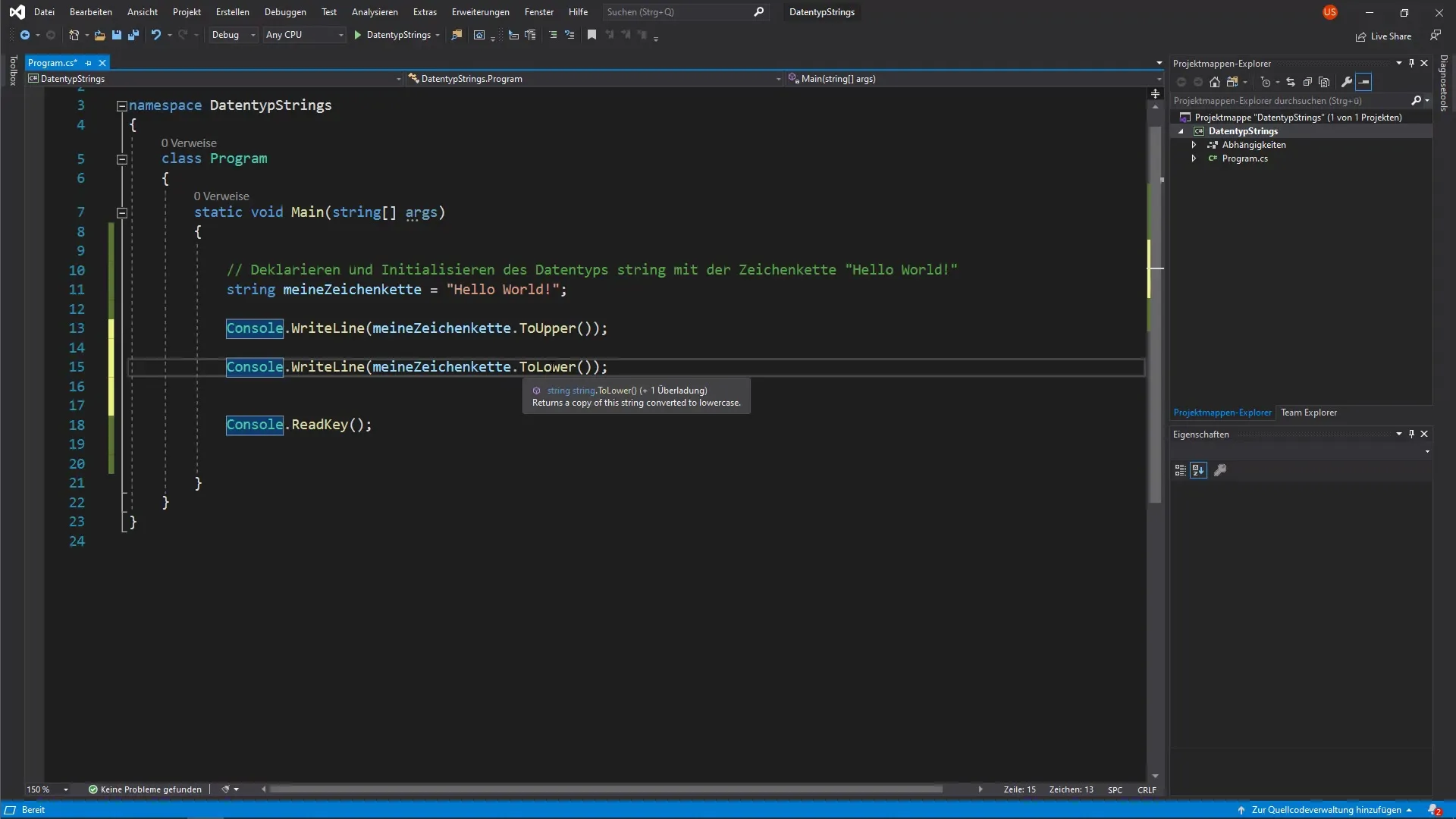Image resolution: width=1456 pixels, height=819 pixels.
Task: Click the comment out selected lines icon
Action: (x=553, y=35)
